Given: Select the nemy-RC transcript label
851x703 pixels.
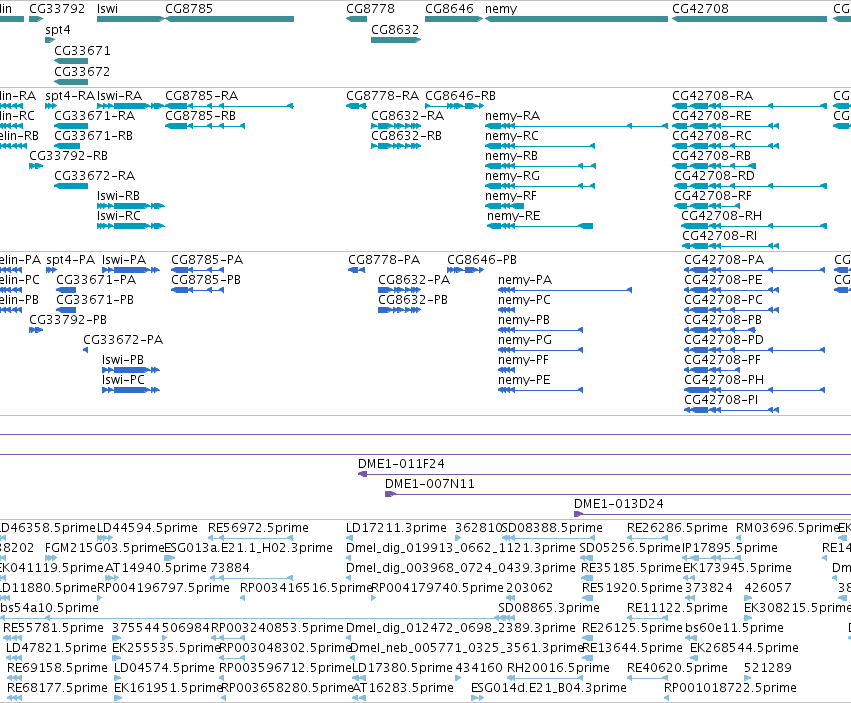Looking at the screenshot, I should point(512,136).
